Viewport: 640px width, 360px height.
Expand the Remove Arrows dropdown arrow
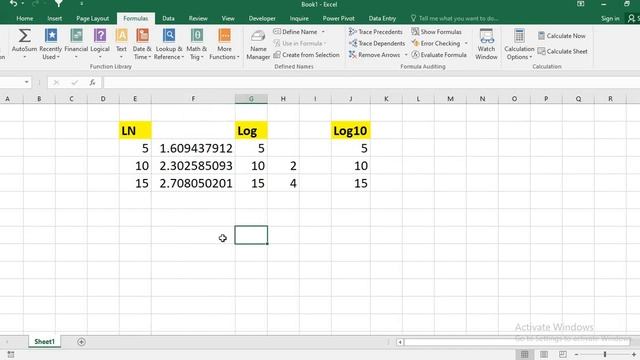click(406, 55)
